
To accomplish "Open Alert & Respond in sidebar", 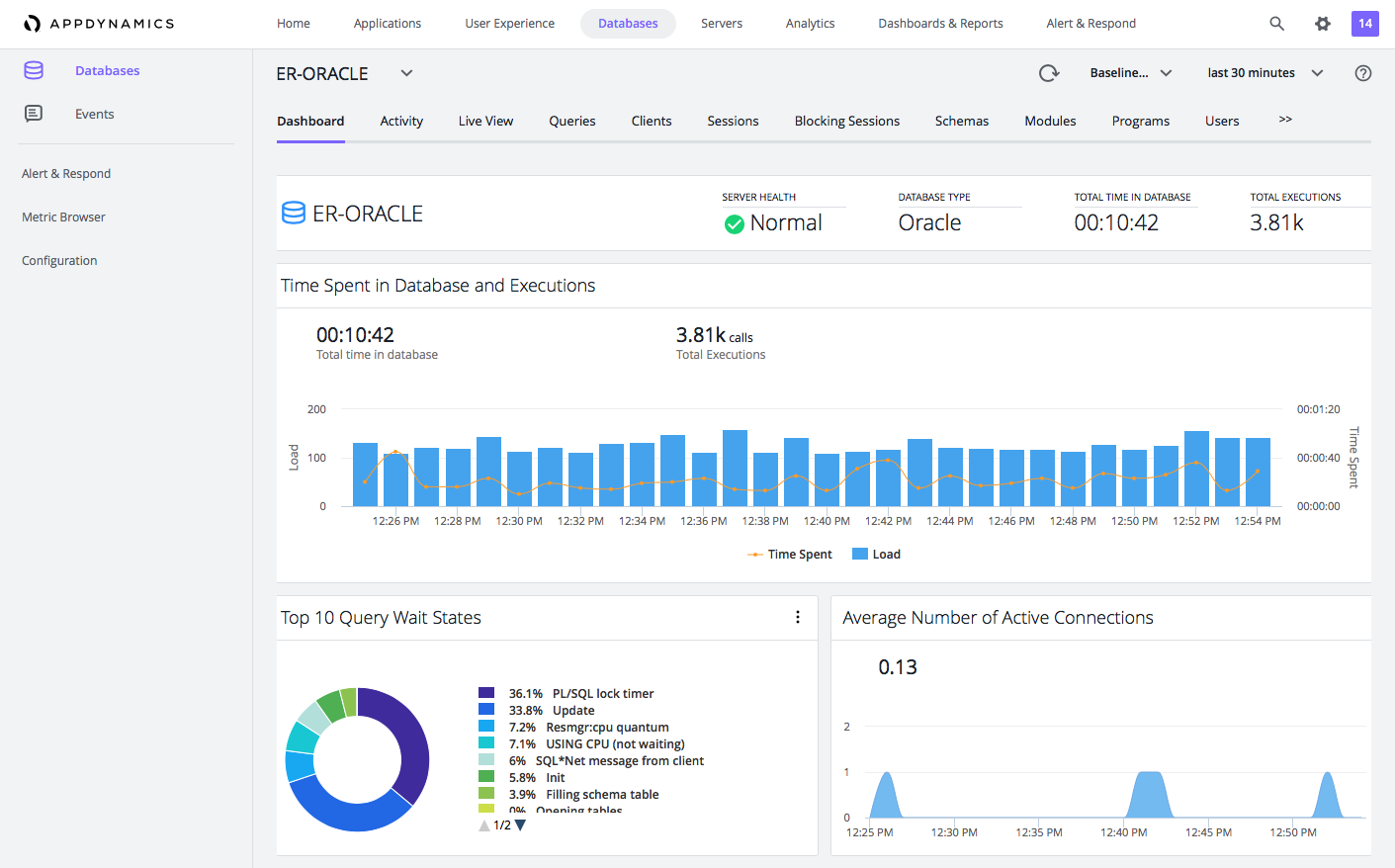I will 66,174.
